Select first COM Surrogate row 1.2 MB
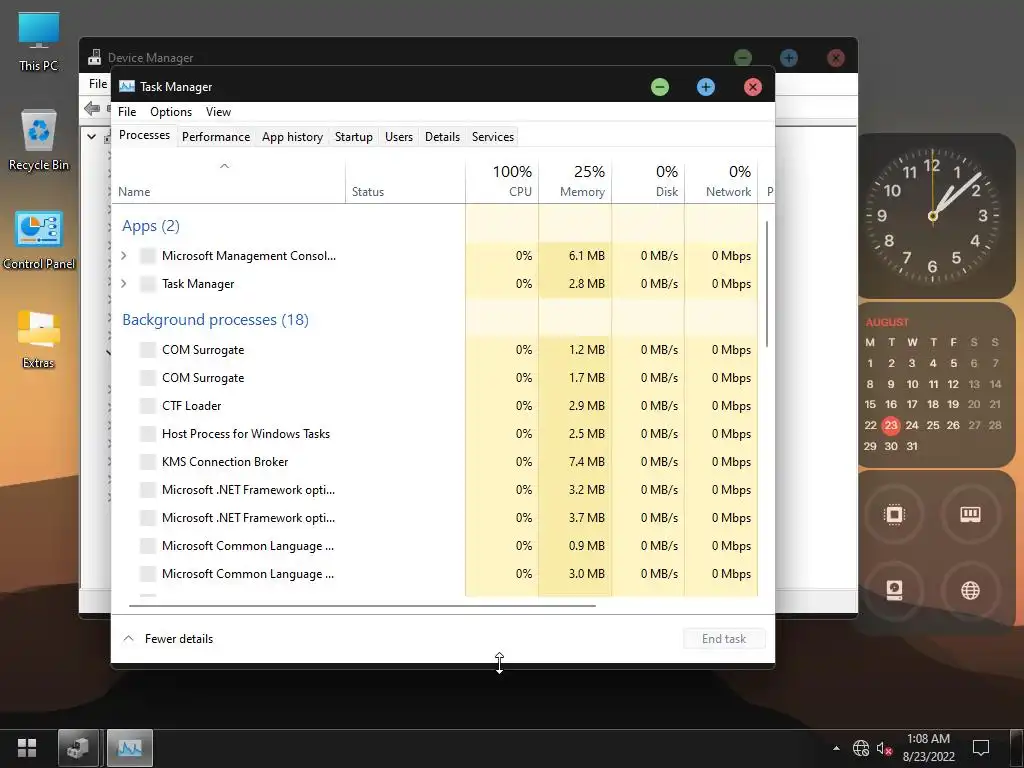The height and width of the screenshot is (768, 1024). [x=435, y=349]
